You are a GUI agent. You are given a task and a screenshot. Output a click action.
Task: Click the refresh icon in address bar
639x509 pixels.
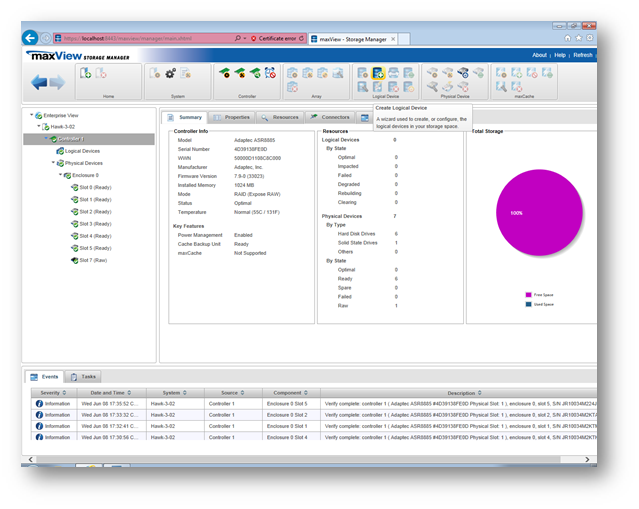[301, 38]
